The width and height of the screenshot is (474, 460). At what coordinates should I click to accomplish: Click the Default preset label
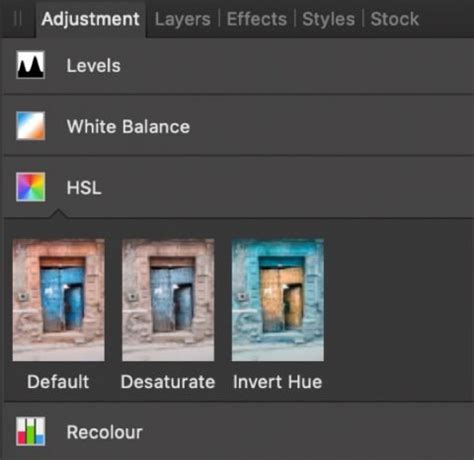click(x=58, y=382)
